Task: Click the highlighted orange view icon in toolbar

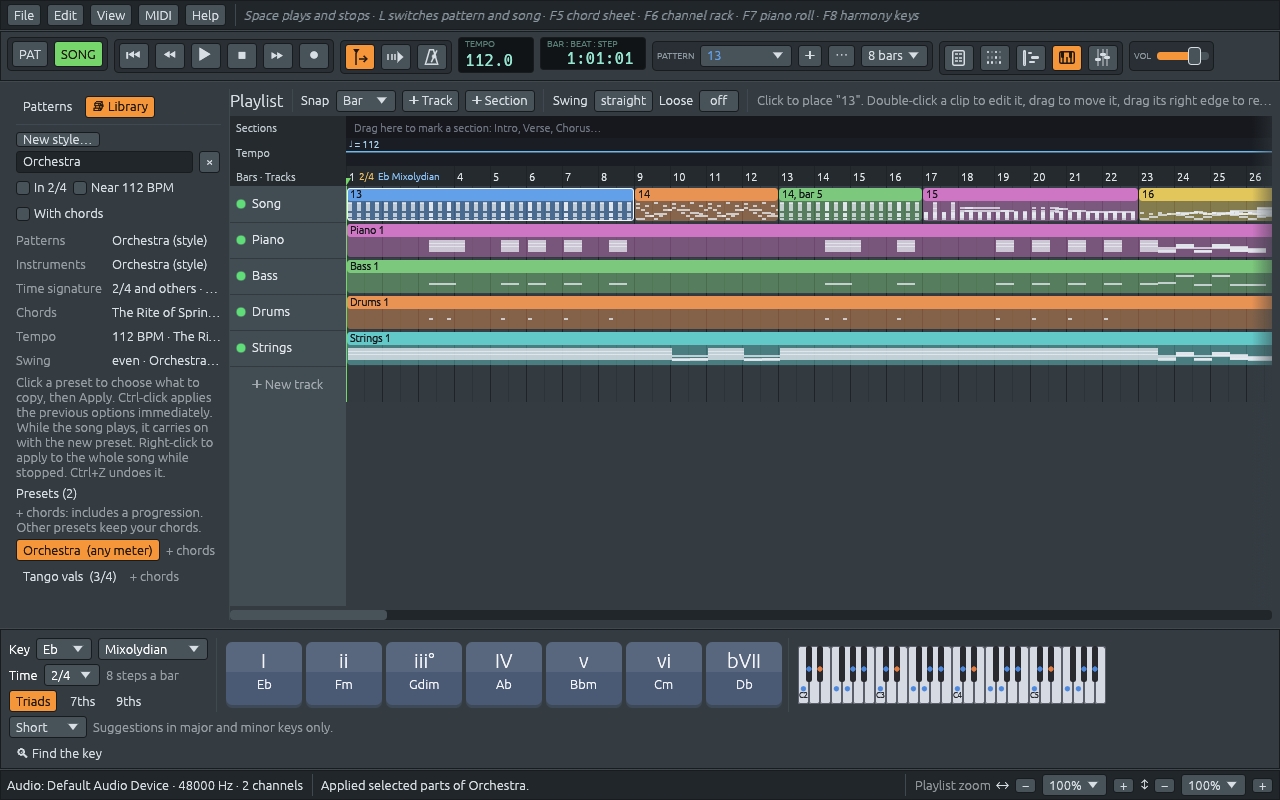Action: click(1066, 57)
